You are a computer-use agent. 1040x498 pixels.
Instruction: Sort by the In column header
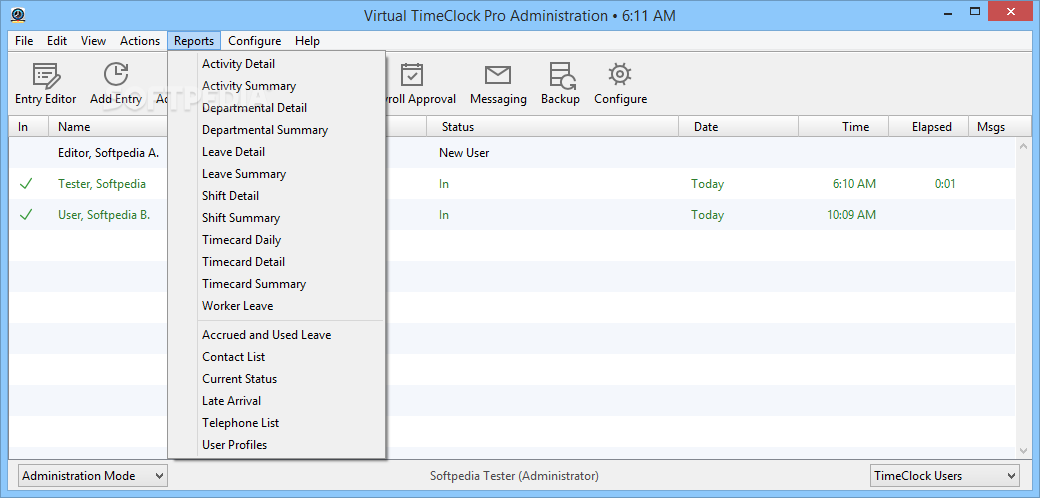pos(29,127)
